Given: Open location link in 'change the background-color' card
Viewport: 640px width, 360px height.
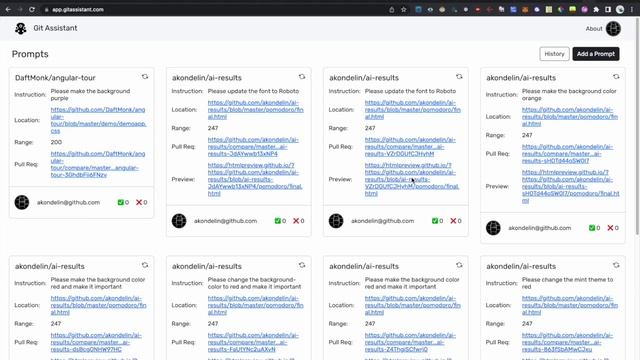Looking at the screenshot, I should (256, 305).
